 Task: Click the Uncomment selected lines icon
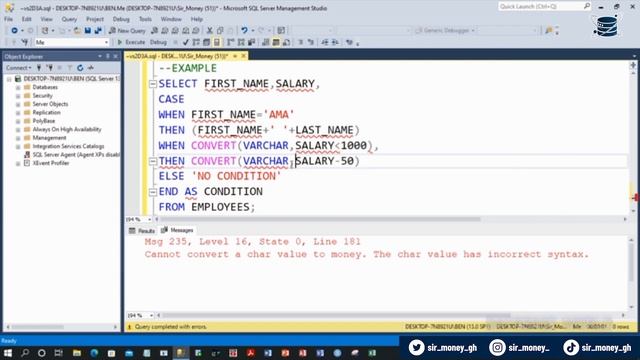click(x=311, y=42)
